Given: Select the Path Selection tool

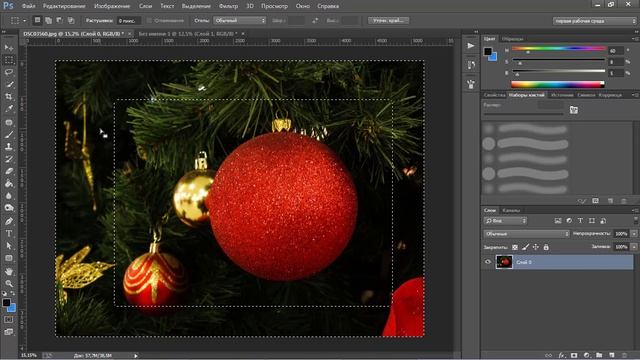Looking at the screenshot, I should [x=9, y=246].
